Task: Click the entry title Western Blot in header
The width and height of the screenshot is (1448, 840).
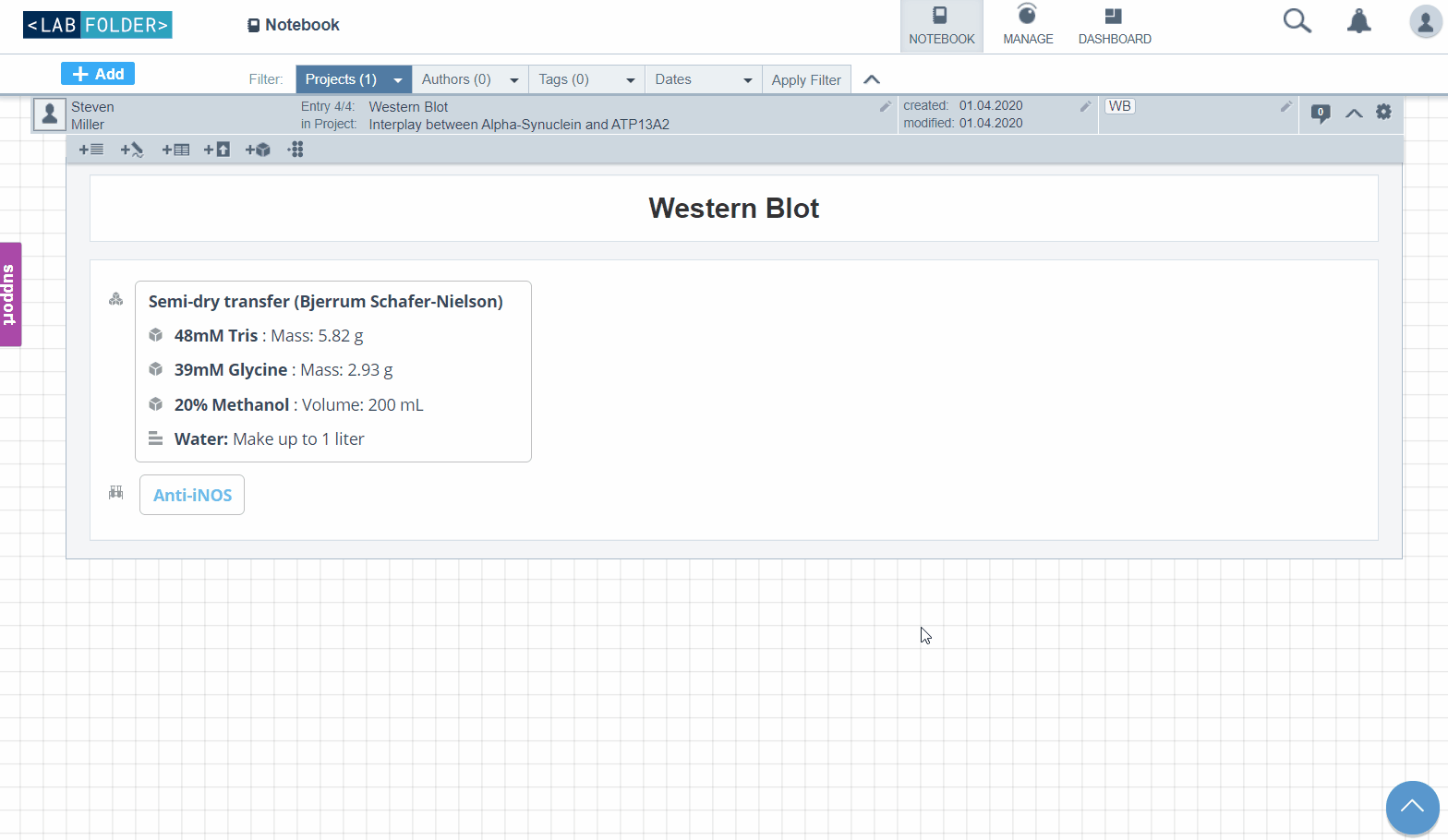Action: click(x=408, y=107)
